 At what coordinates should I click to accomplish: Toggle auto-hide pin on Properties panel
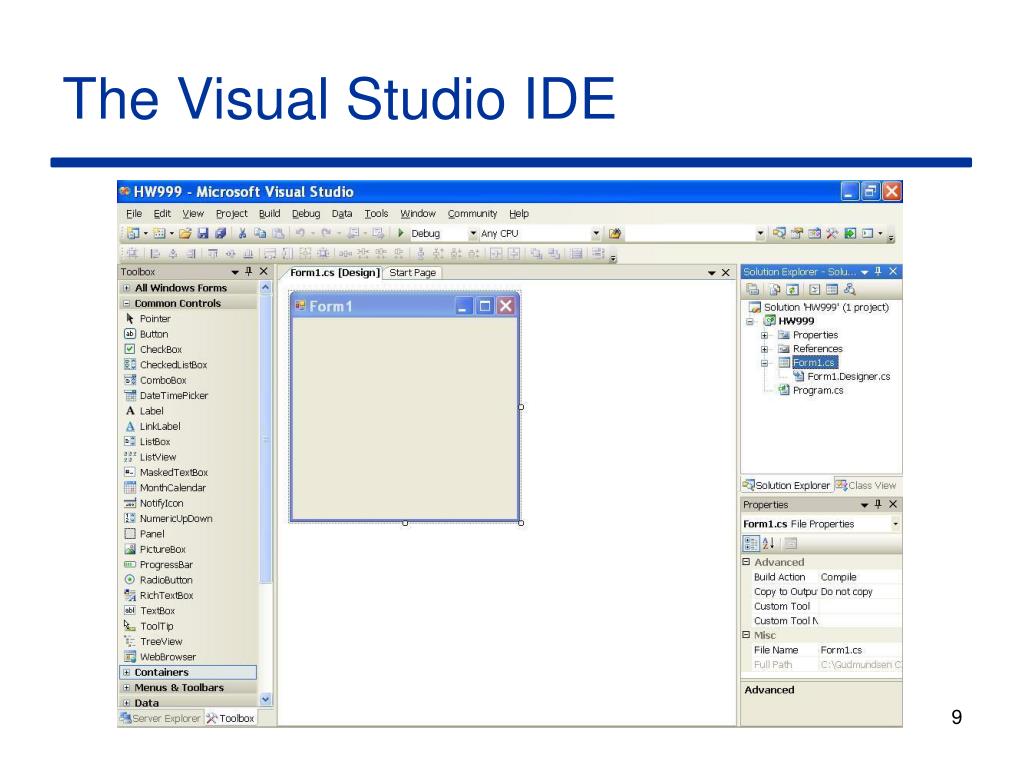point(878,504)
